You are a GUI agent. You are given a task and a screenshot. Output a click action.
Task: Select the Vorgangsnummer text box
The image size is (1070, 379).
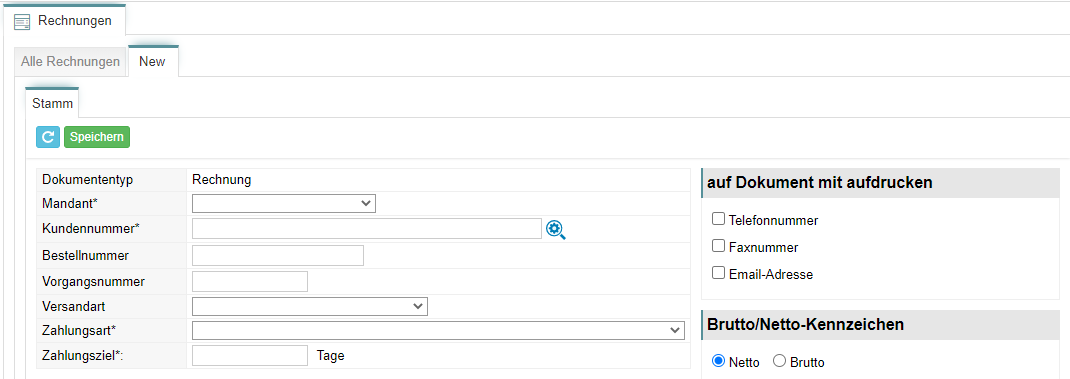click(x=250, y=281)
